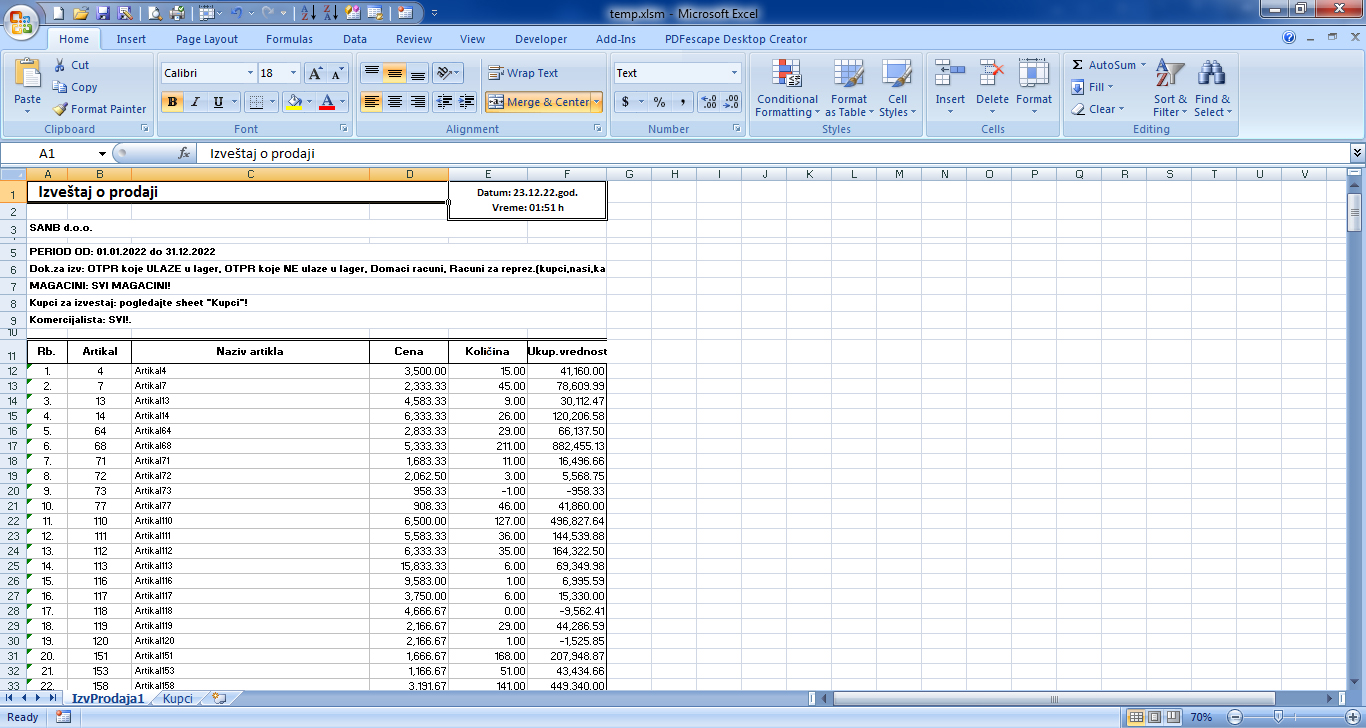Switch to Kupci sheet tab
This screenshot has height=728, width=1366.
point(178,699)
